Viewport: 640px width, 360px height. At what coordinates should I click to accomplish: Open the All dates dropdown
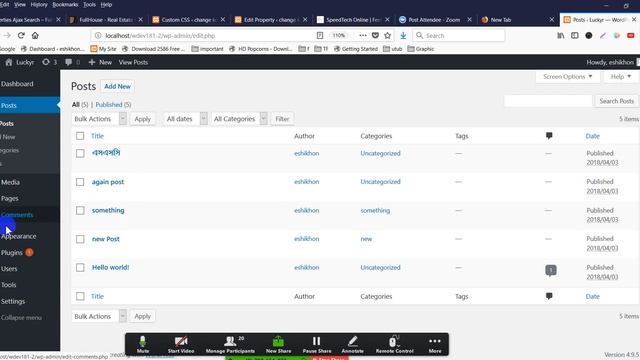coord(186,119)
